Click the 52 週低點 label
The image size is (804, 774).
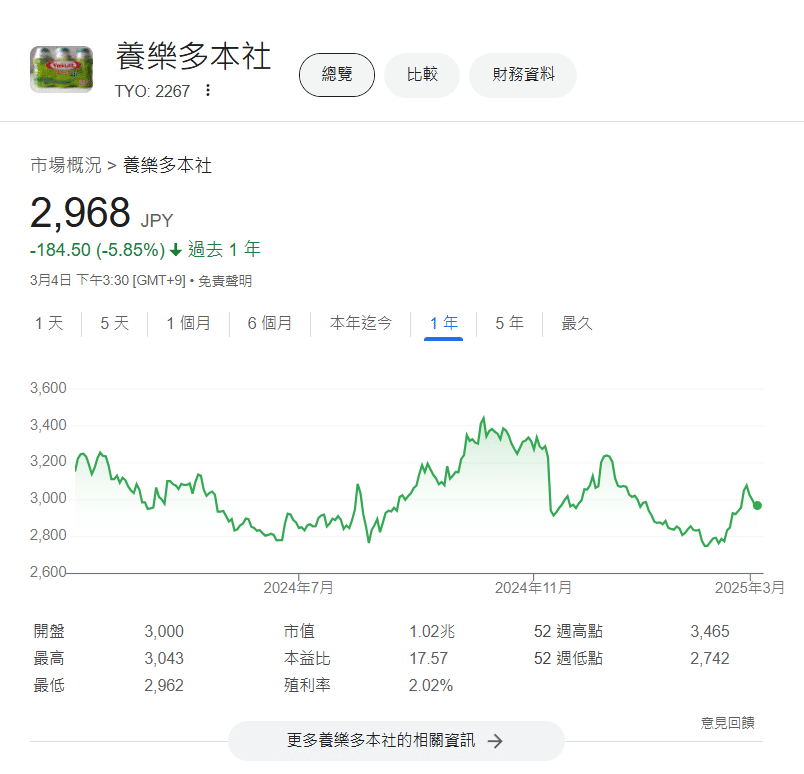(x=568, y=659)
